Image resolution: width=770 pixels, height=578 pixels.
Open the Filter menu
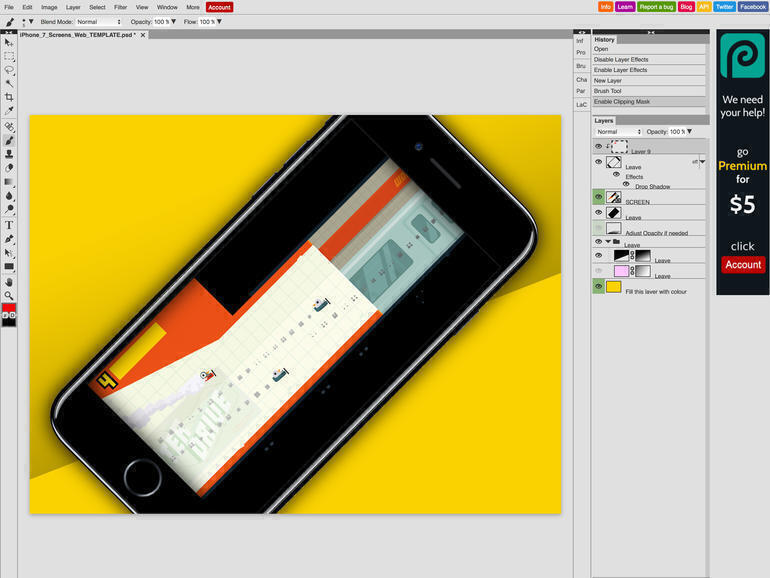click(120, 7)
